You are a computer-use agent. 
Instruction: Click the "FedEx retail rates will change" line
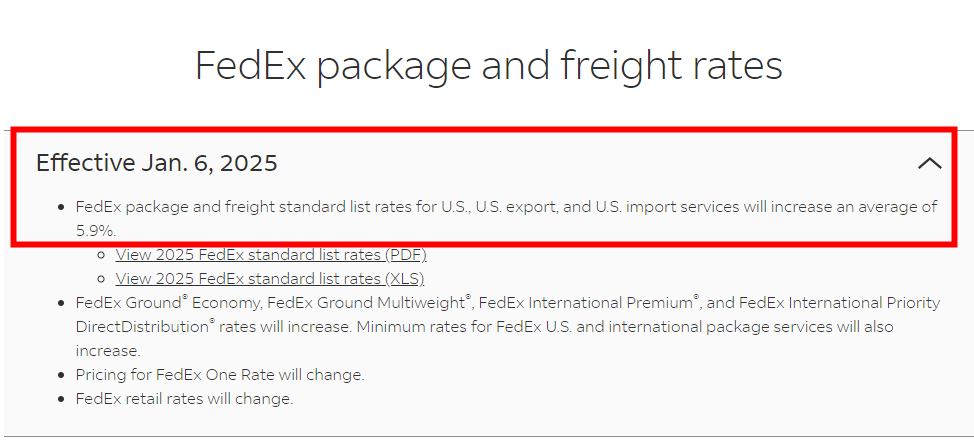point(184,398)
